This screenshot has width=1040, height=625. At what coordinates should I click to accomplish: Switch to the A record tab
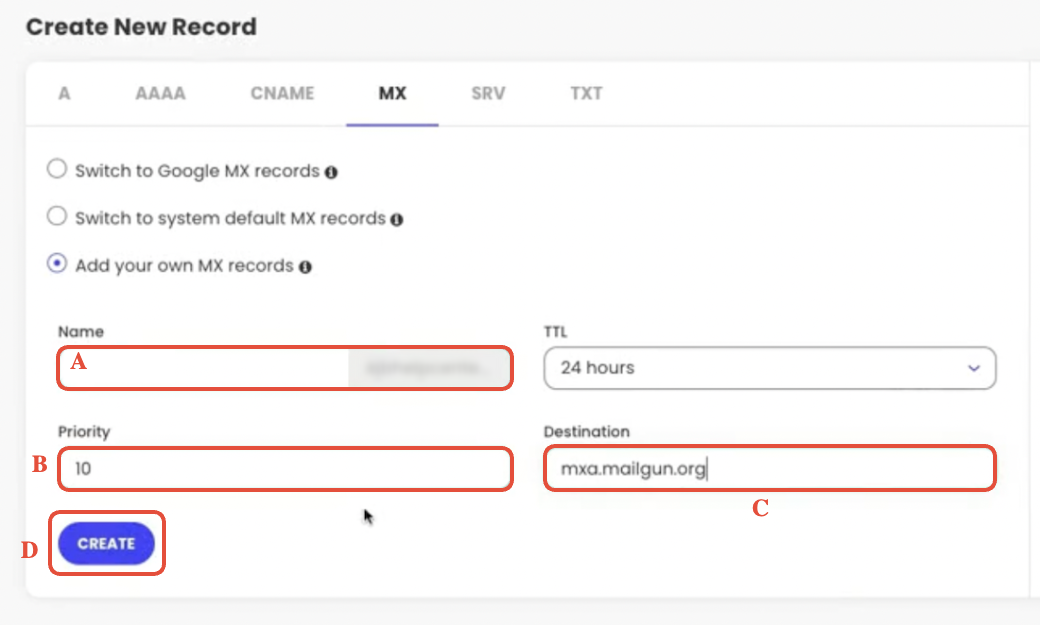[64, 93]
